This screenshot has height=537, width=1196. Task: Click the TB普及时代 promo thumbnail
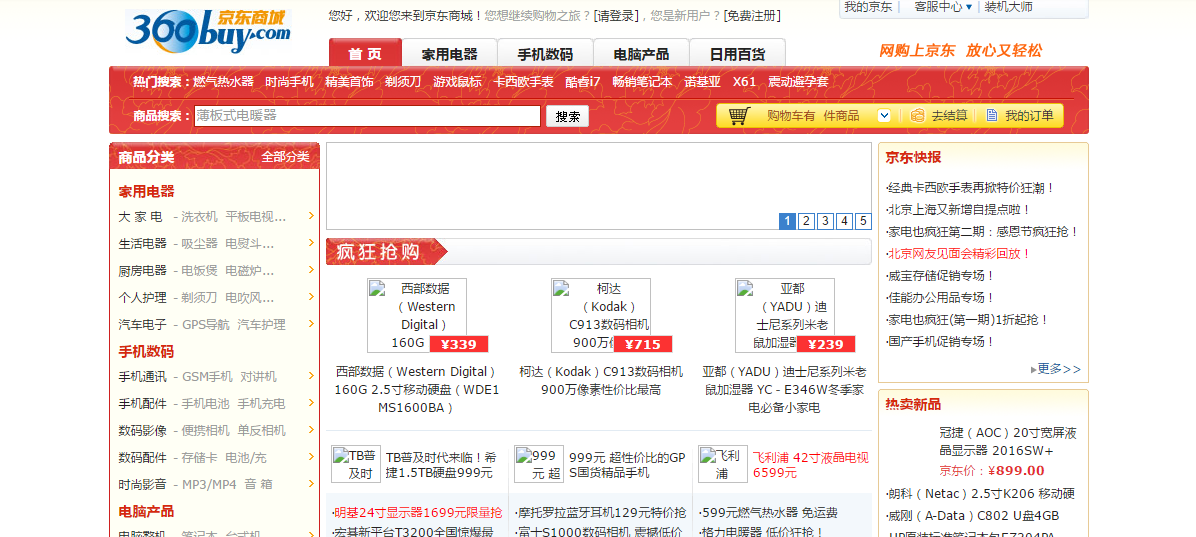click(x=356, y=465)
